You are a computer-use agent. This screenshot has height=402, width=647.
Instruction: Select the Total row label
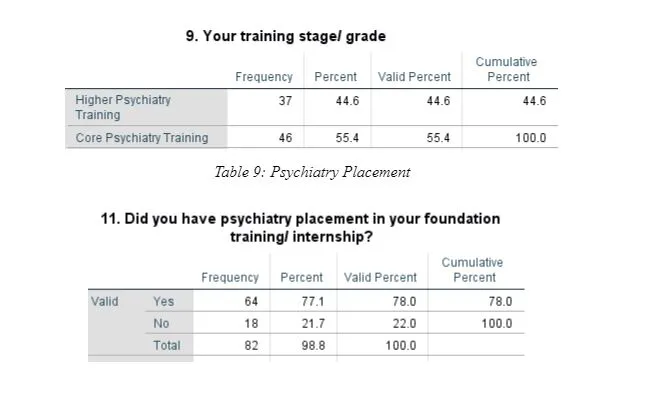point(166,345)
